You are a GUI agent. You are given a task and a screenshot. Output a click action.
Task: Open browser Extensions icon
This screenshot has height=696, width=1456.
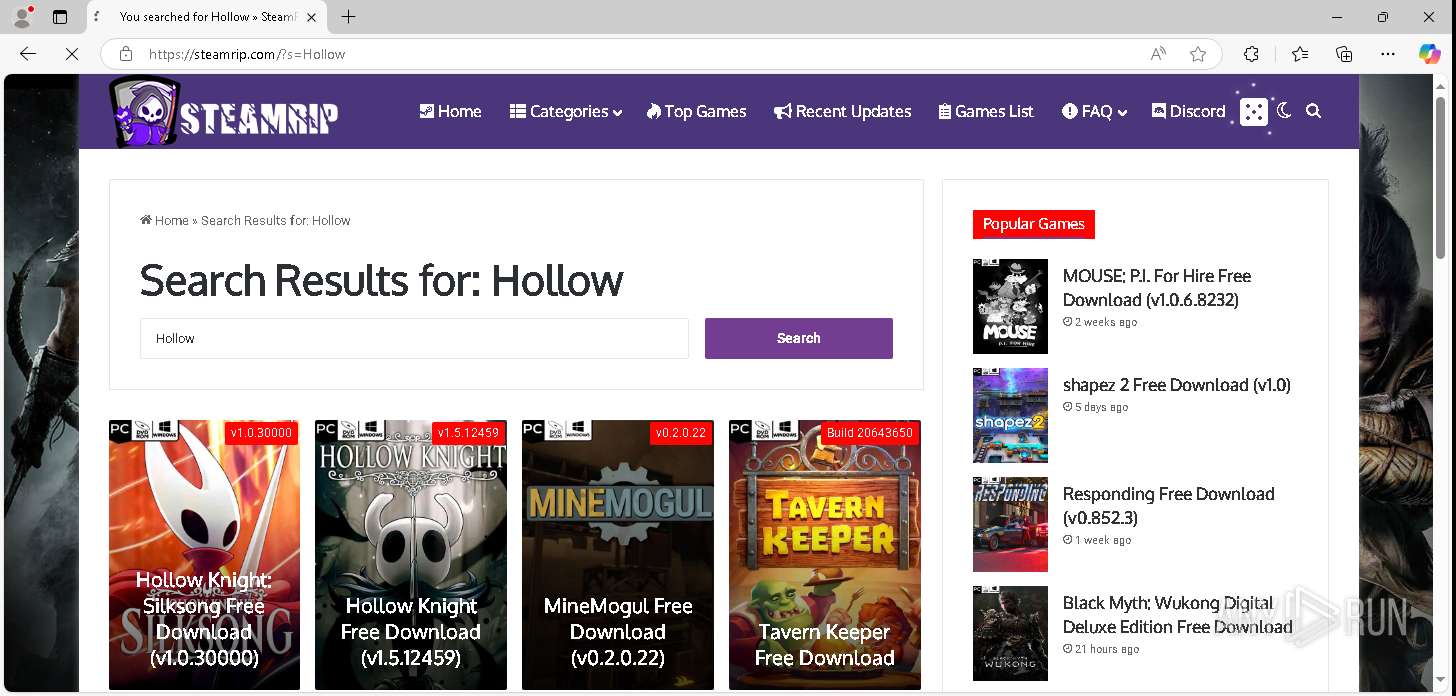click(1251, 54)
